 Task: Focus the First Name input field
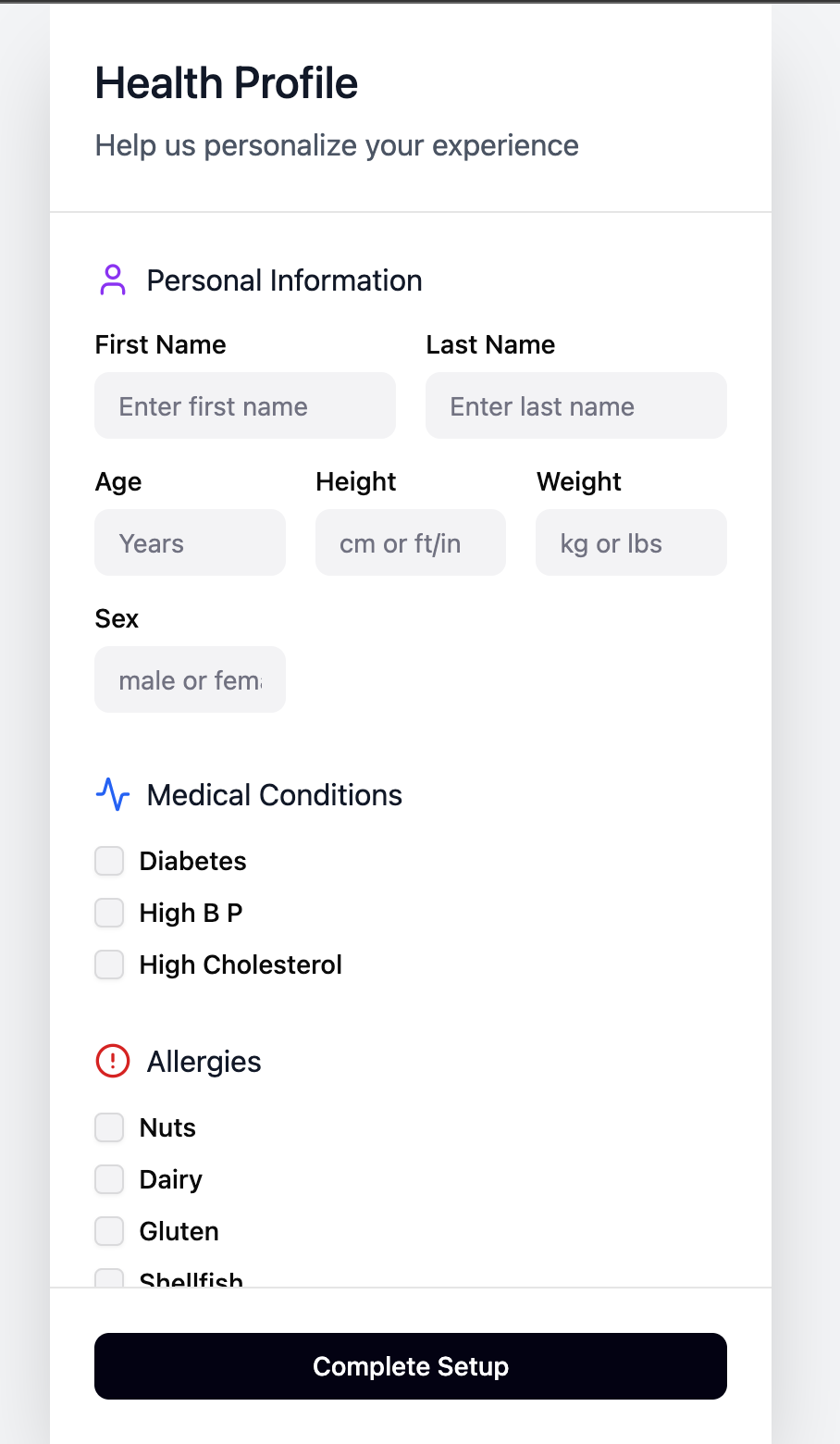pos(245,405)
